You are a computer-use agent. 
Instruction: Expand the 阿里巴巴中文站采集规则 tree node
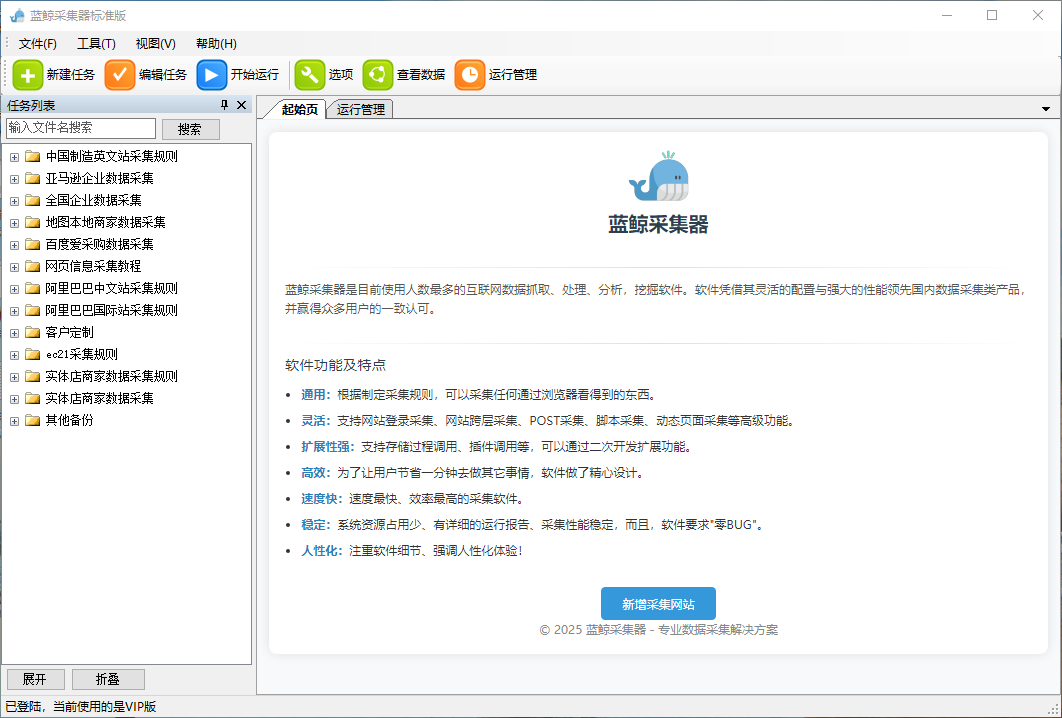[14, 289]
